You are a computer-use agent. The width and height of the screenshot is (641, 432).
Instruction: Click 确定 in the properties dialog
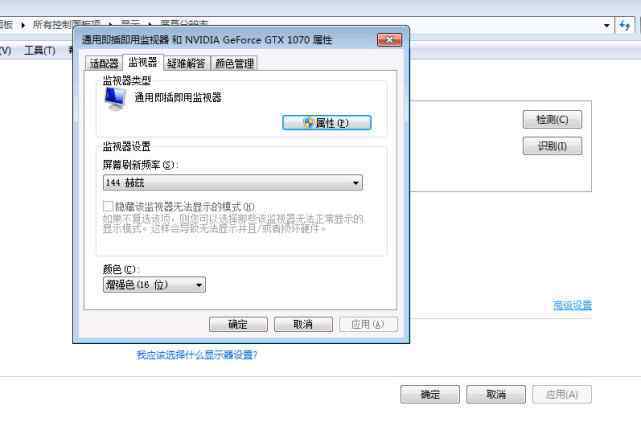tap(238, 325)
